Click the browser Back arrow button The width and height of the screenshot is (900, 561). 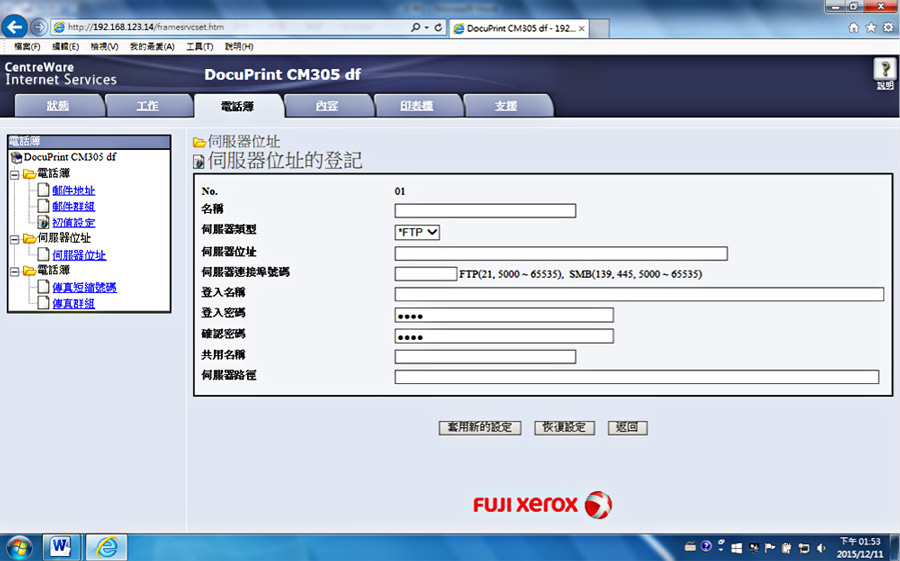click(x=14, y=26)
